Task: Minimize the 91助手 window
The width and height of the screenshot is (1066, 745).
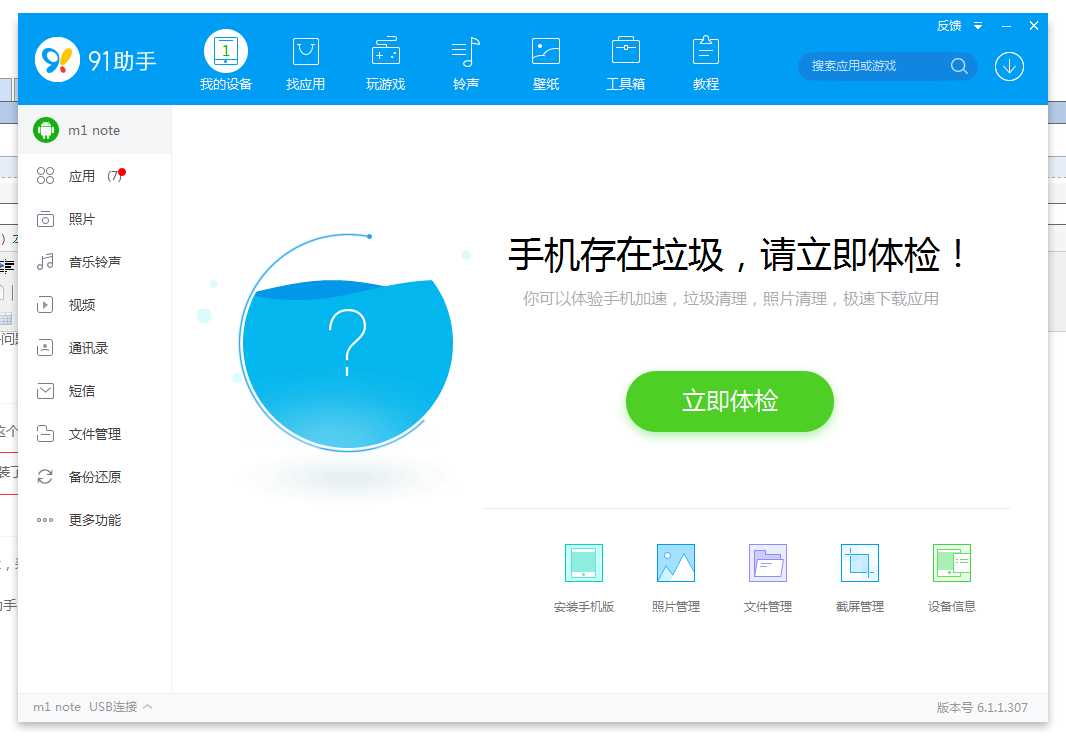Action: tap(1006, 26)
